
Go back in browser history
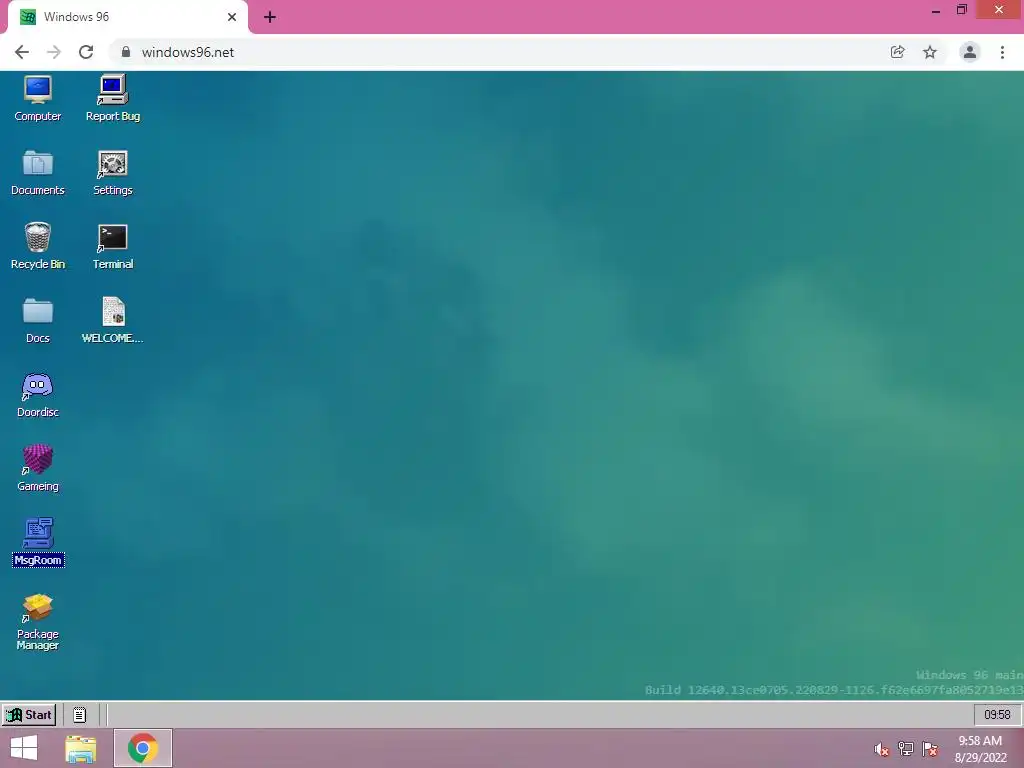tap(22, 52)
